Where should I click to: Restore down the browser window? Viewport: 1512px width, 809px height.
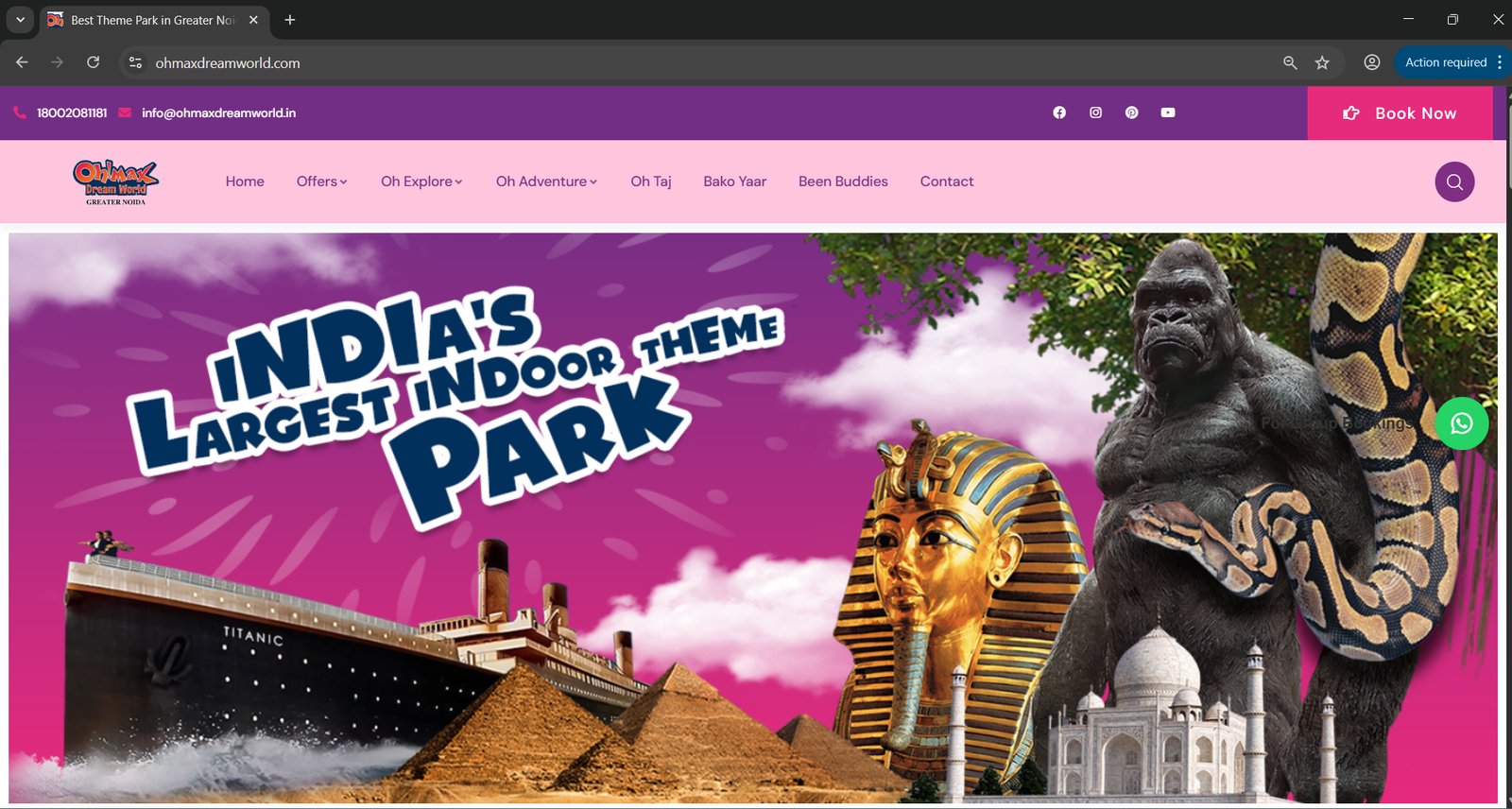1452,19
